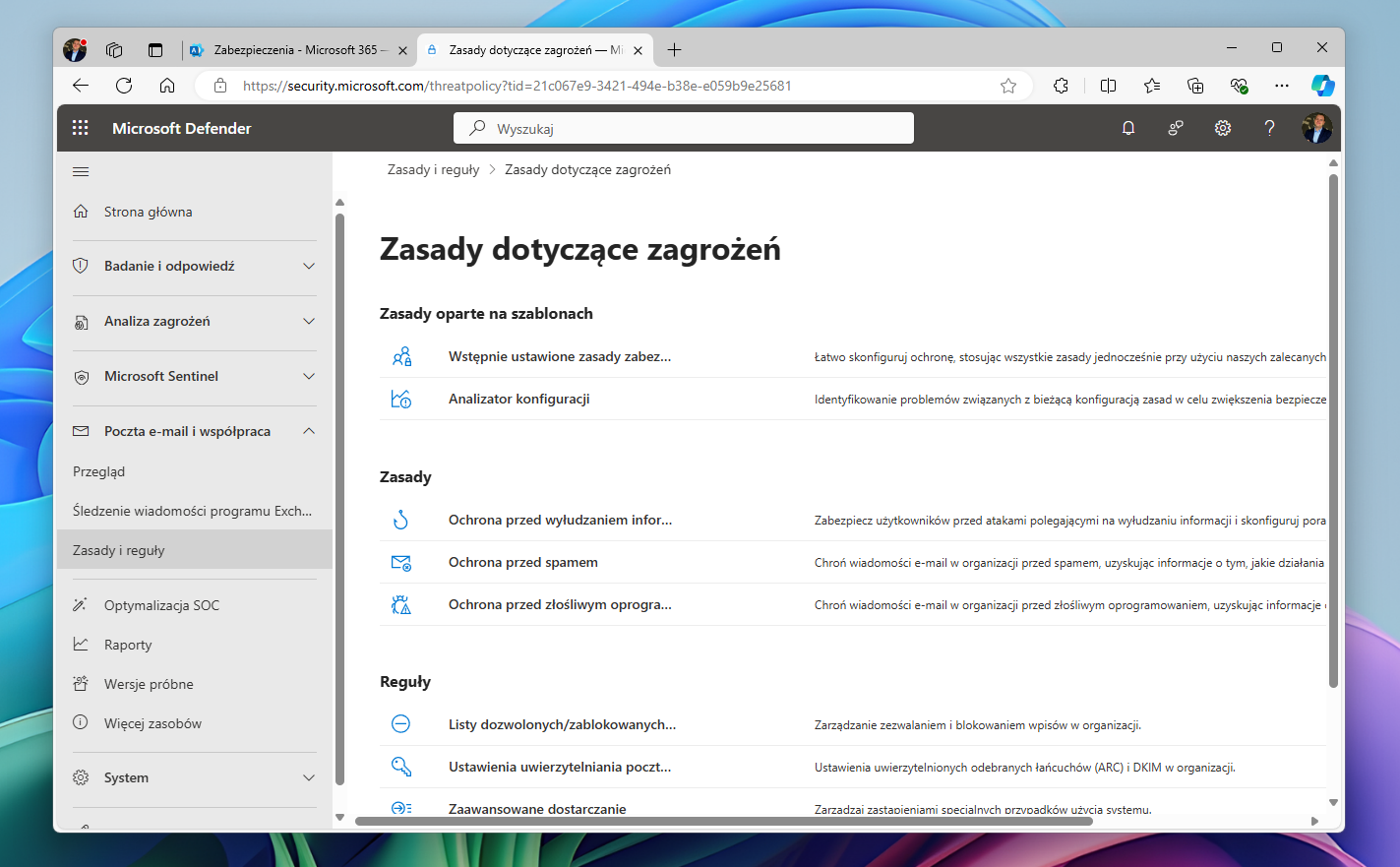This screenshot has width=1400, height=867.
Task: Click the browser address bar URL
Action: point(517,86)
